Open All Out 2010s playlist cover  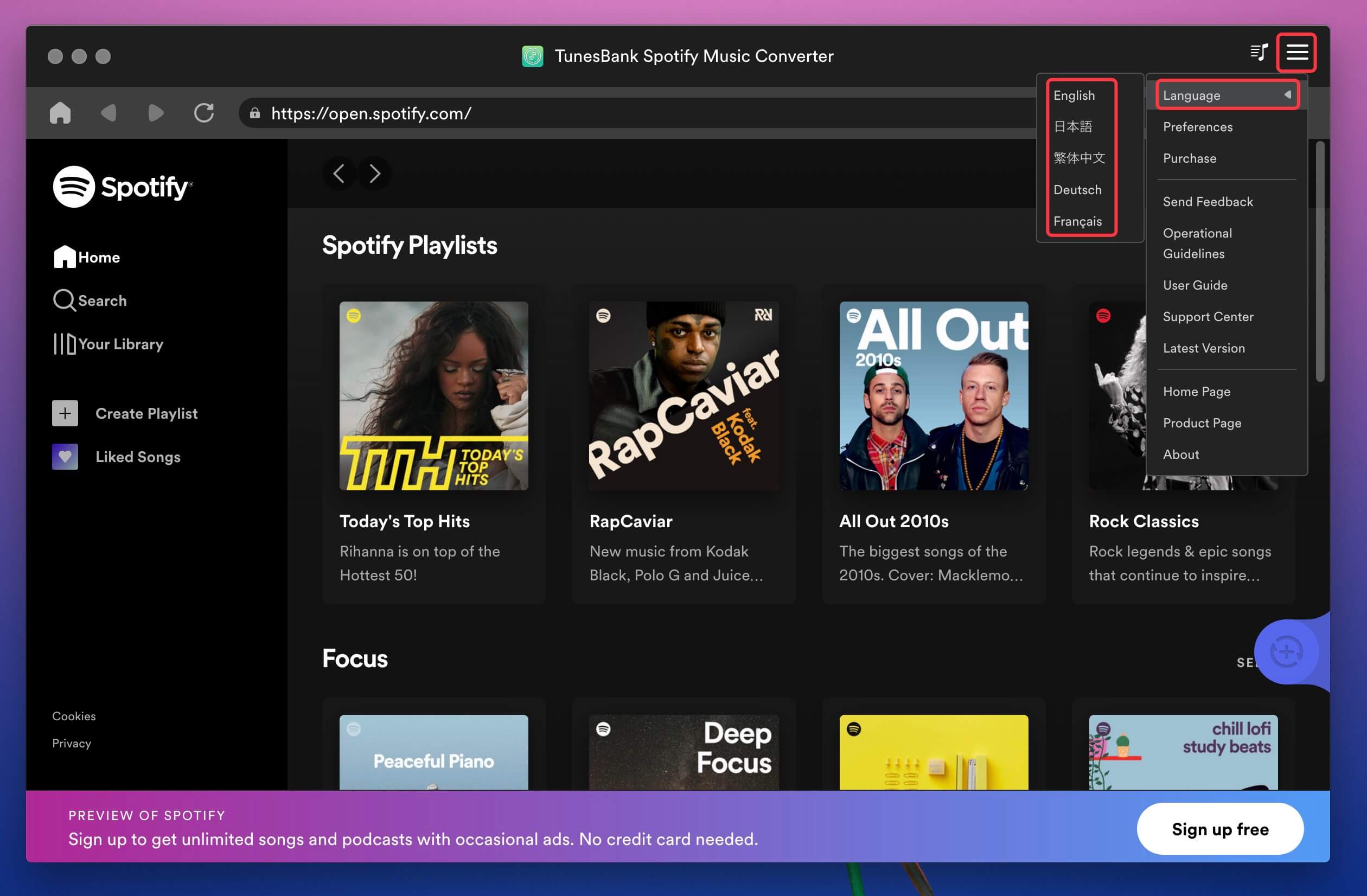point(934,396)
